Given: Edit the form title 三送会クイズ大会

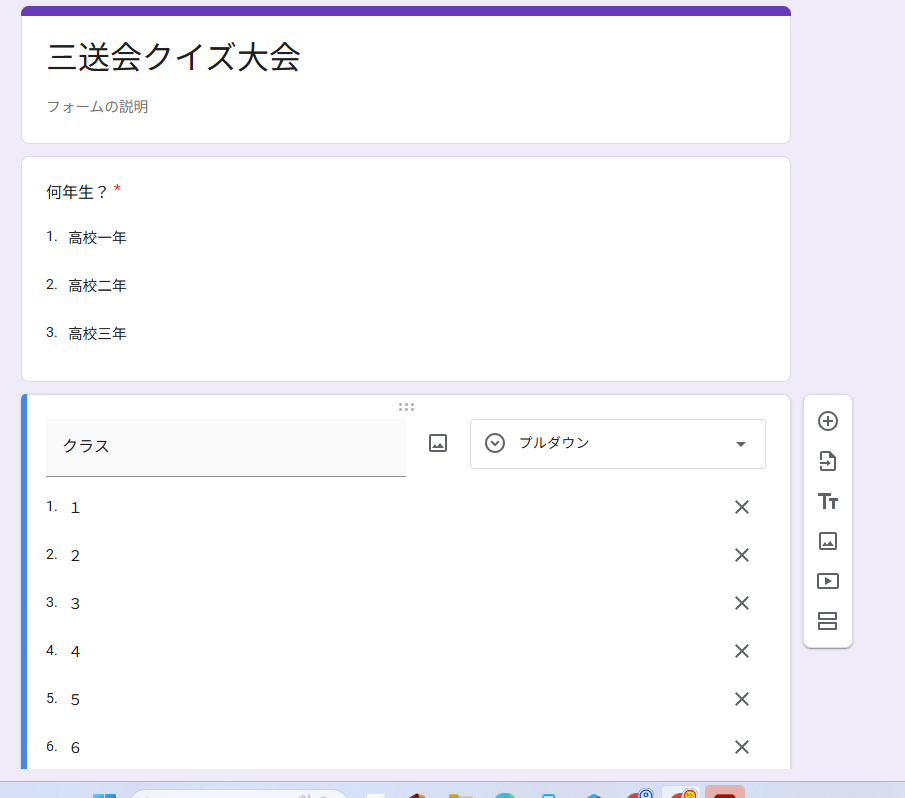Looking at the screenshot, I should coord(174,58).
